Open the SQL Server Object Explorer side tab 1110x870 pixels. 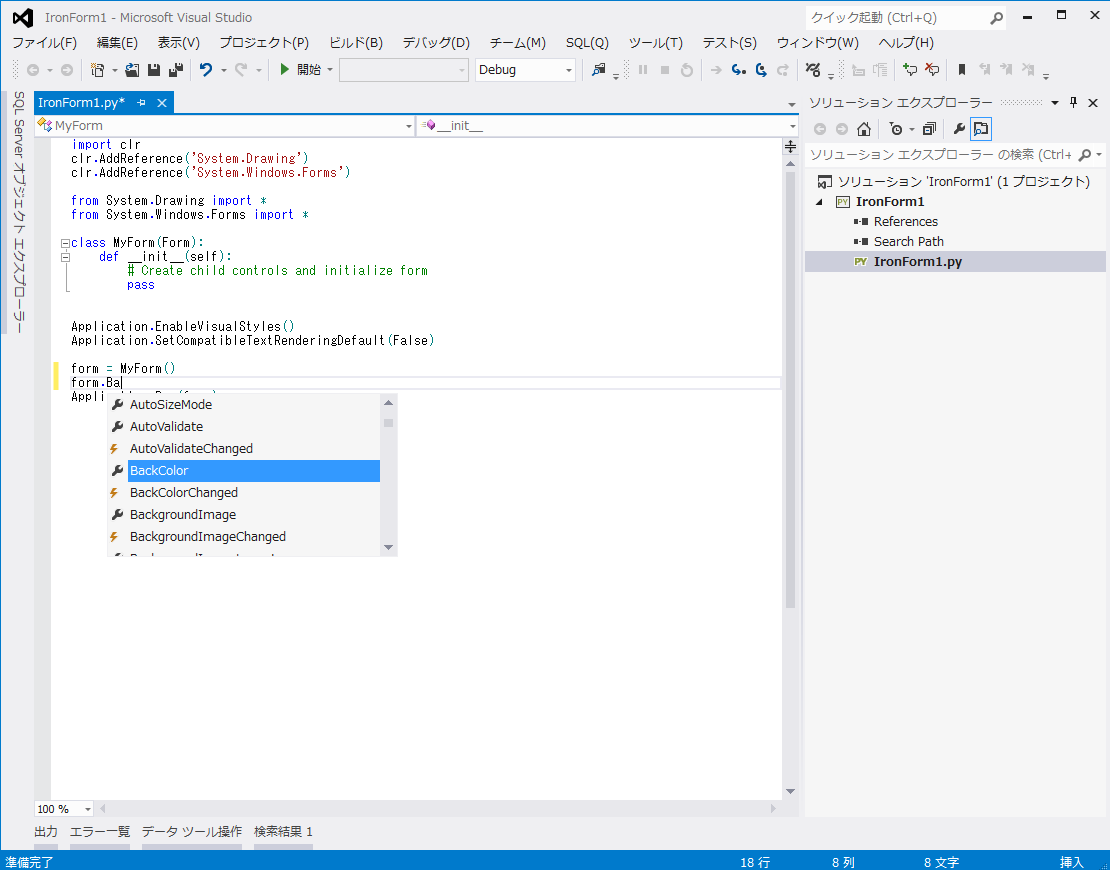tap(19, 212)
